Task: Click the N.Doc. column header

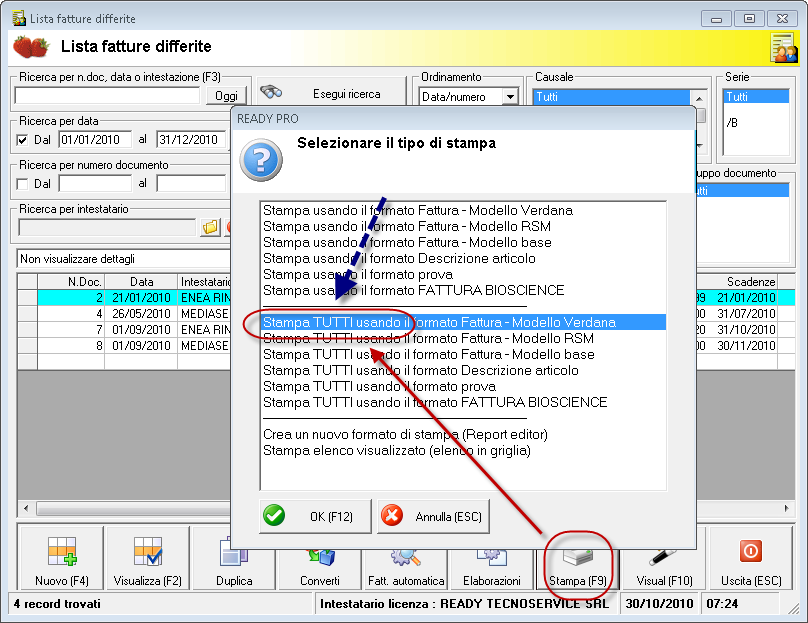Action: click(71, 282)
